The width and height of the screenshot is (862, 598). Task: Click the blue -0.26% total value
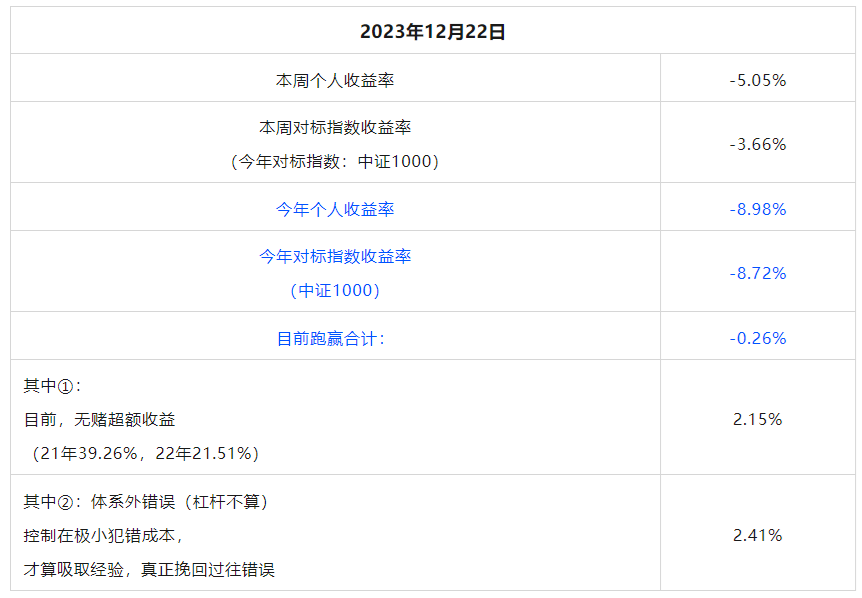758,338
